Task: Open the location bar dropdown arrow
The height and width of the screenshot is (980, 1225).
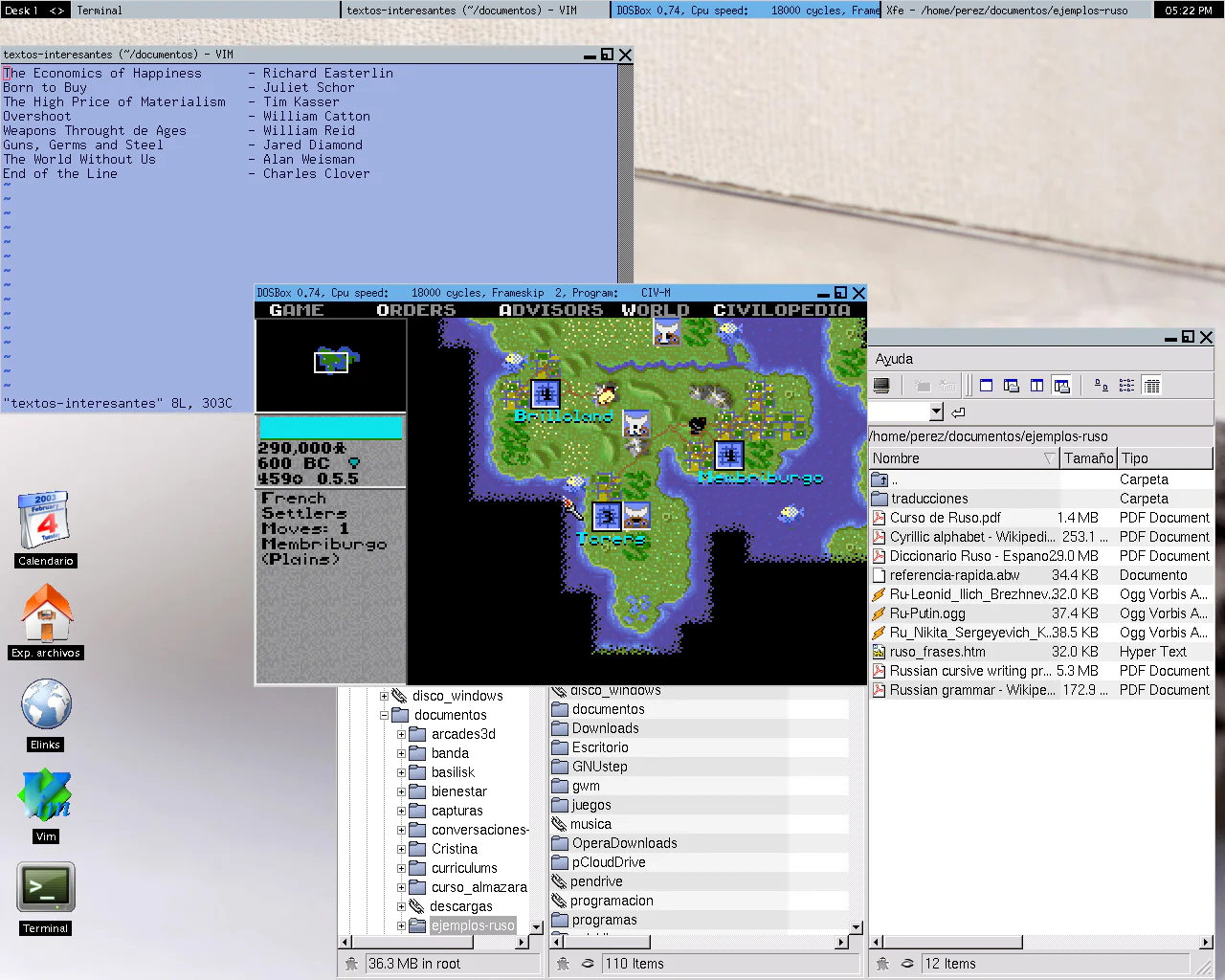Action: point(936,412)
